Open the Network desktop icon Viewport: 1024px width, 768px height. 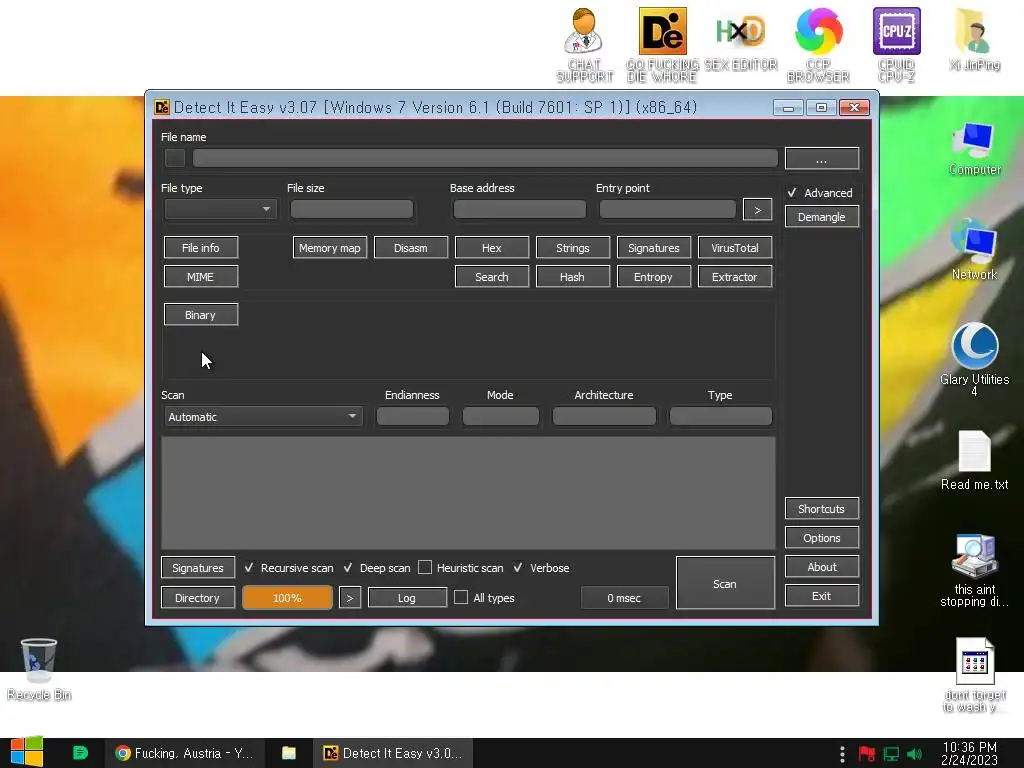[974, 251]
